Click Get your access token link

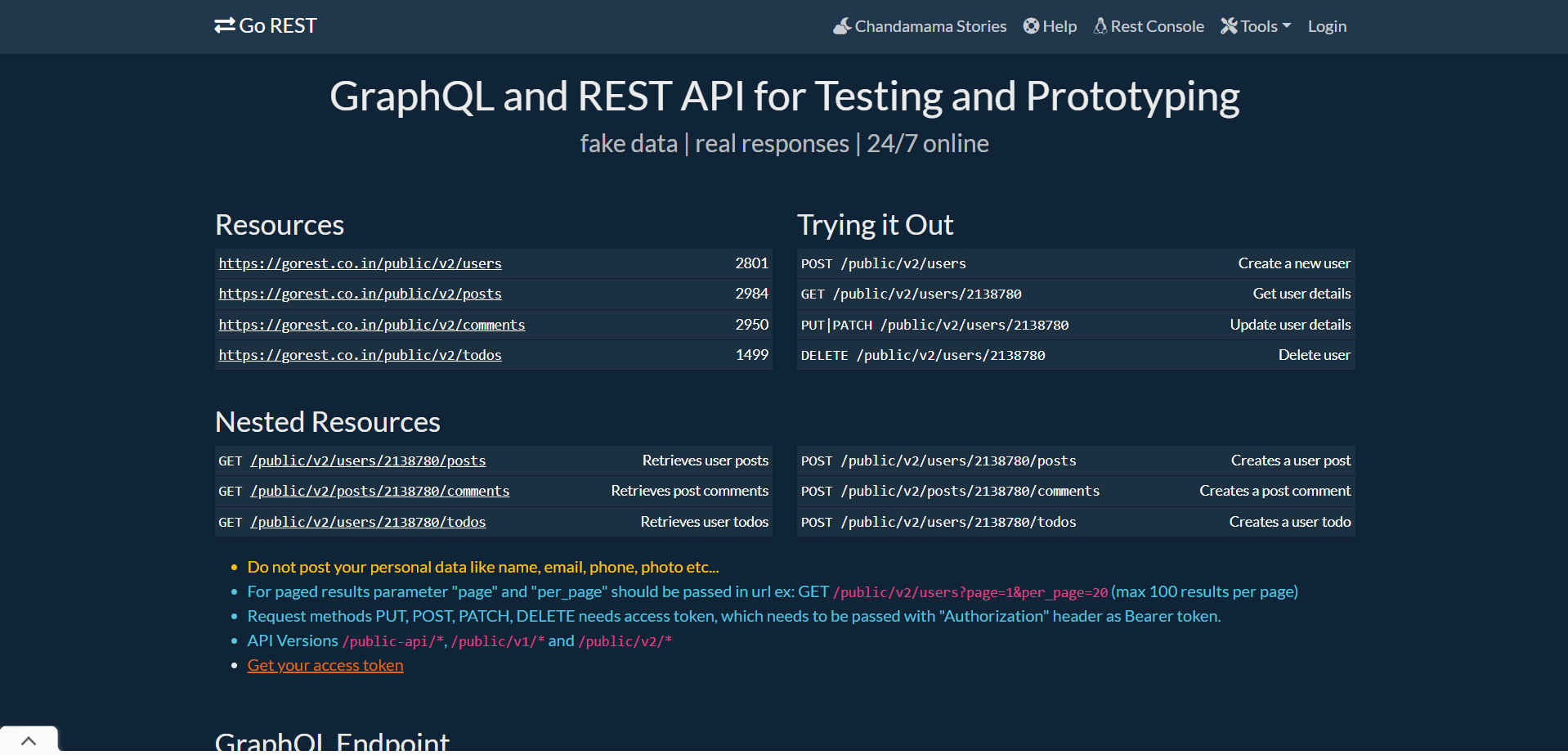pyautogui.click(x=325, y=665)
